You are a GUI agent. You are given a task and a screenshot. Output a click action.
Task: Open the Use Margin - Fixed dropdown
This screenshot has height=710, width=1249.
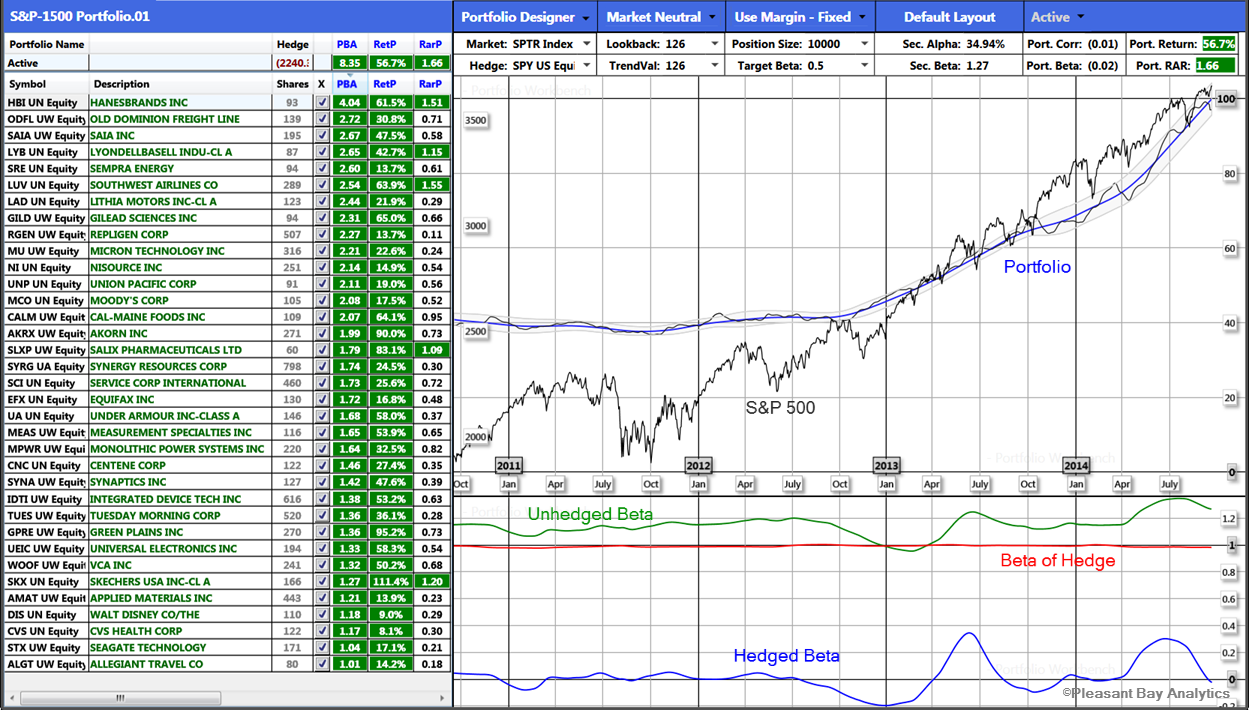(800, 17)
